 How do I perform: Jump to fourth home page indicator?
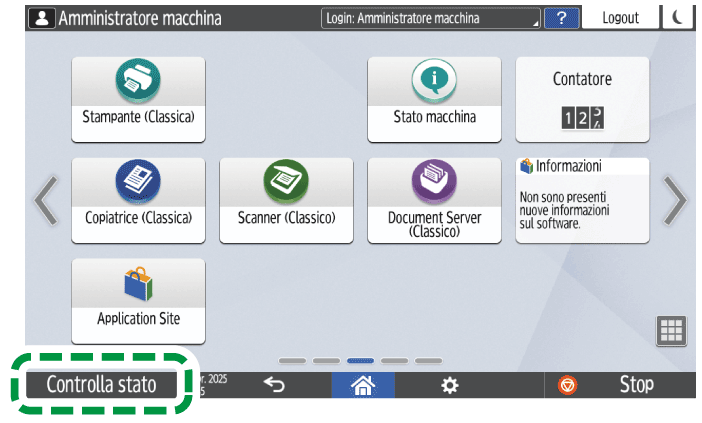tap(394, 360)
